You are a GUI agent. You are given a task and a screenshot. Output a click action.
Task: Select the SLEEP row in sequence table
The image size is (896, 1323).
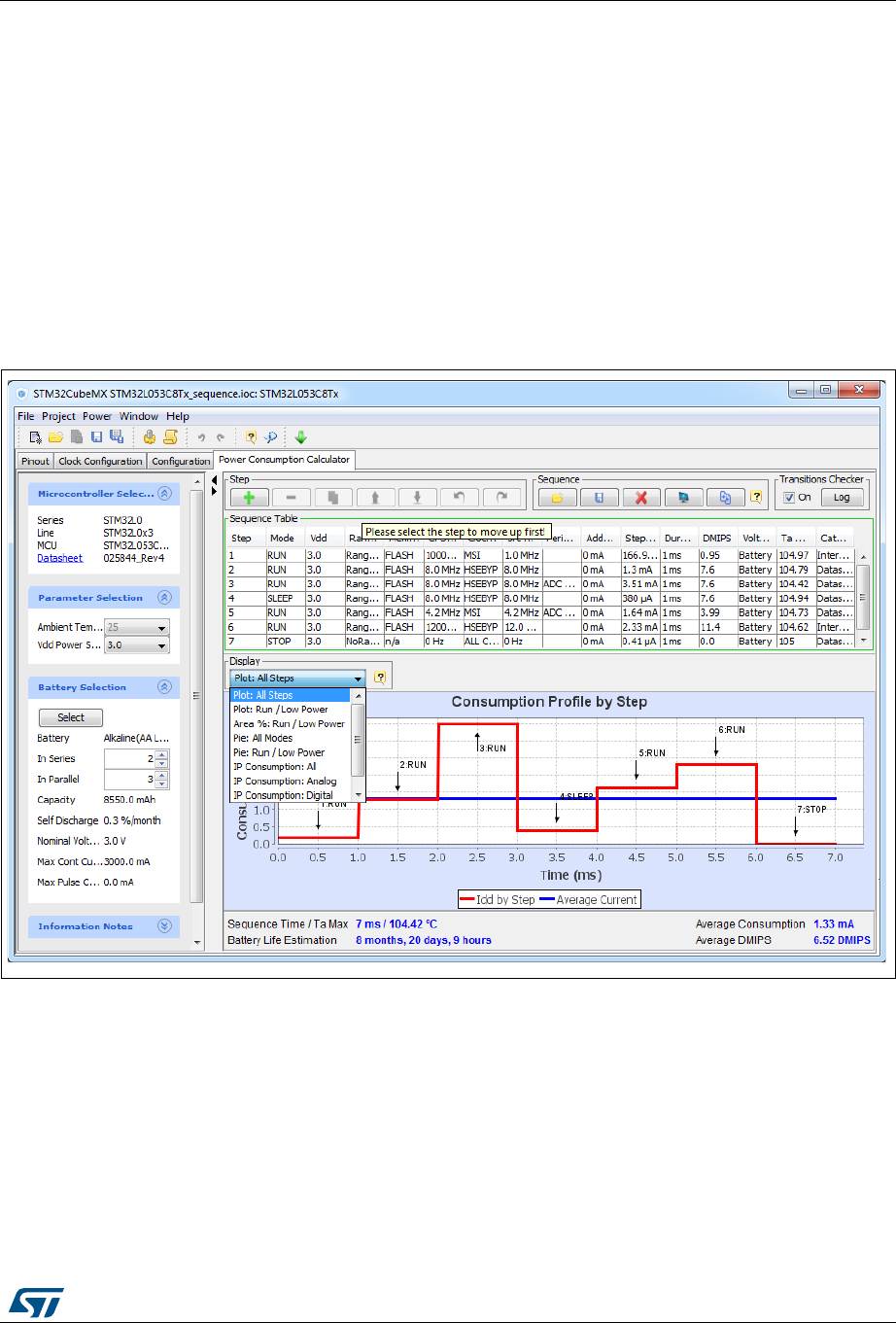540,599
